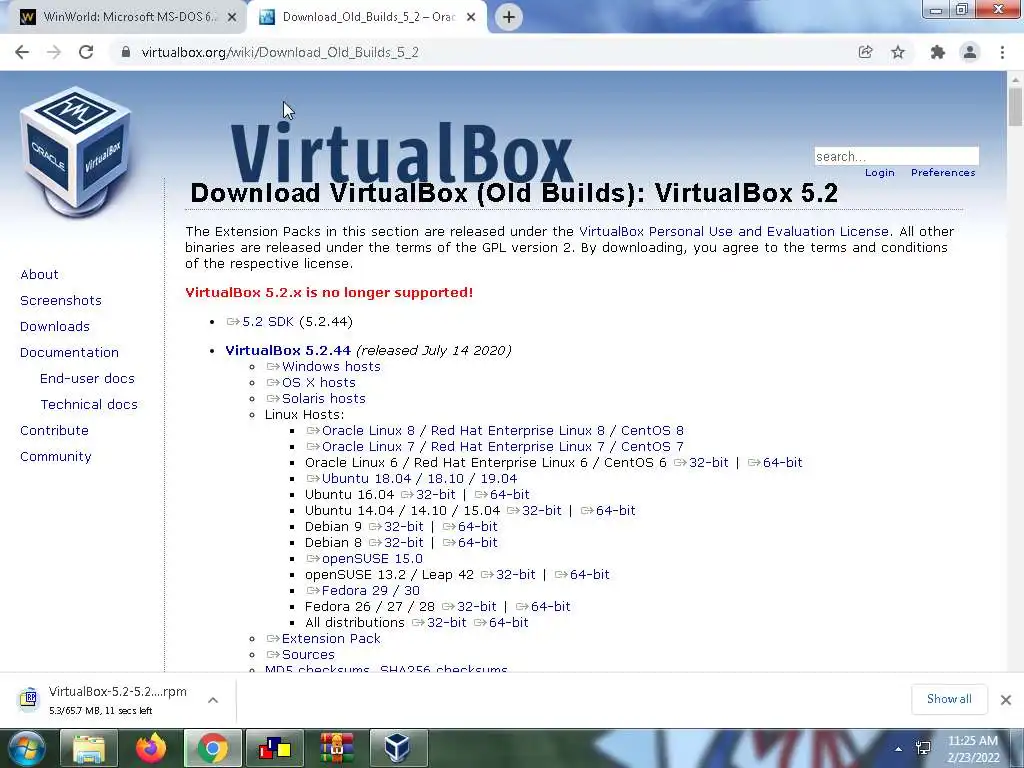Viewport: 1024px width, 768px height.
Task: Click the page vertical scrollbar thumb
Action: pyautogui.click(x=1015, y=107)
